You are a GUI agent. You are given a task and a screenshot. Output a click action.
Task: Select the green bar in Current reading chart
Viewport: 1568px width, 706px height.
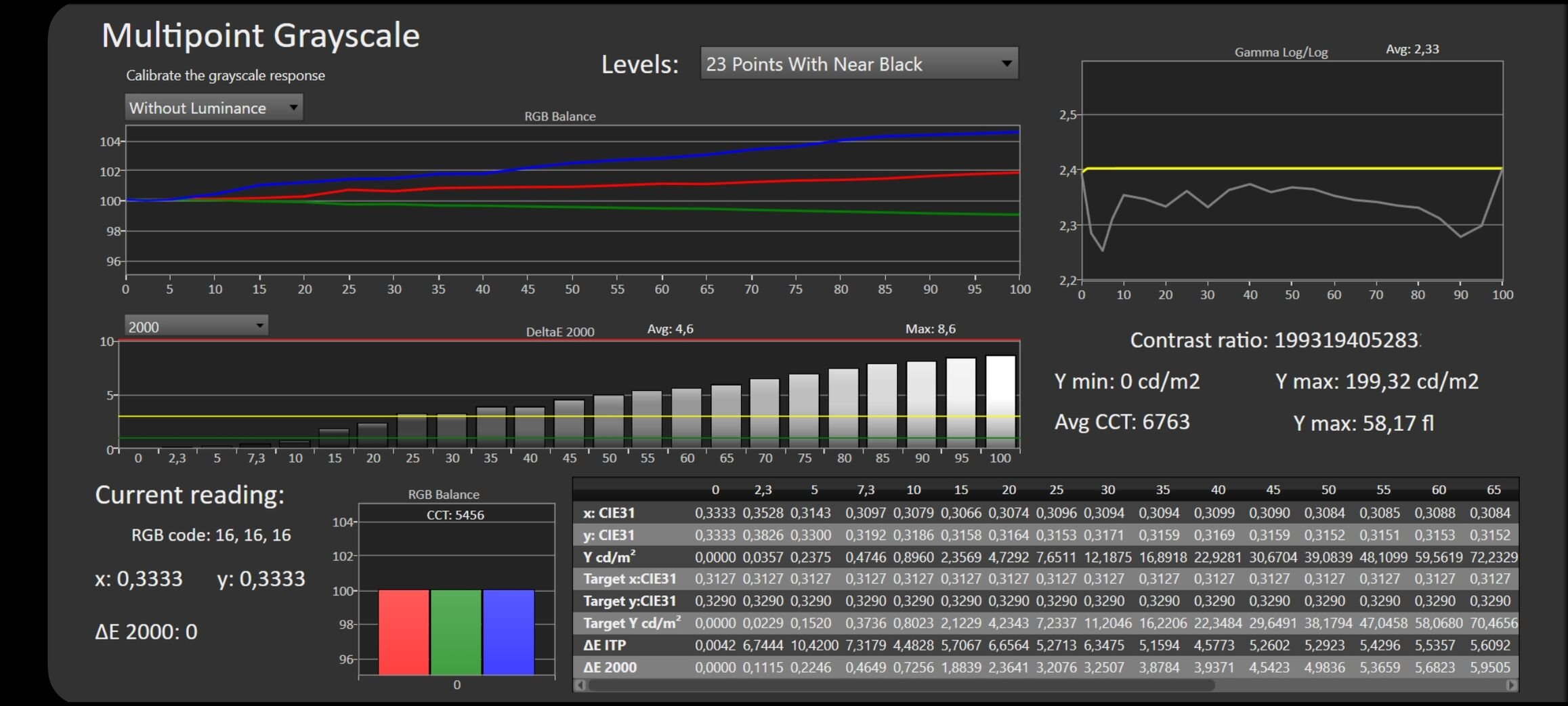pyautogui.click(x=456, y=631)
